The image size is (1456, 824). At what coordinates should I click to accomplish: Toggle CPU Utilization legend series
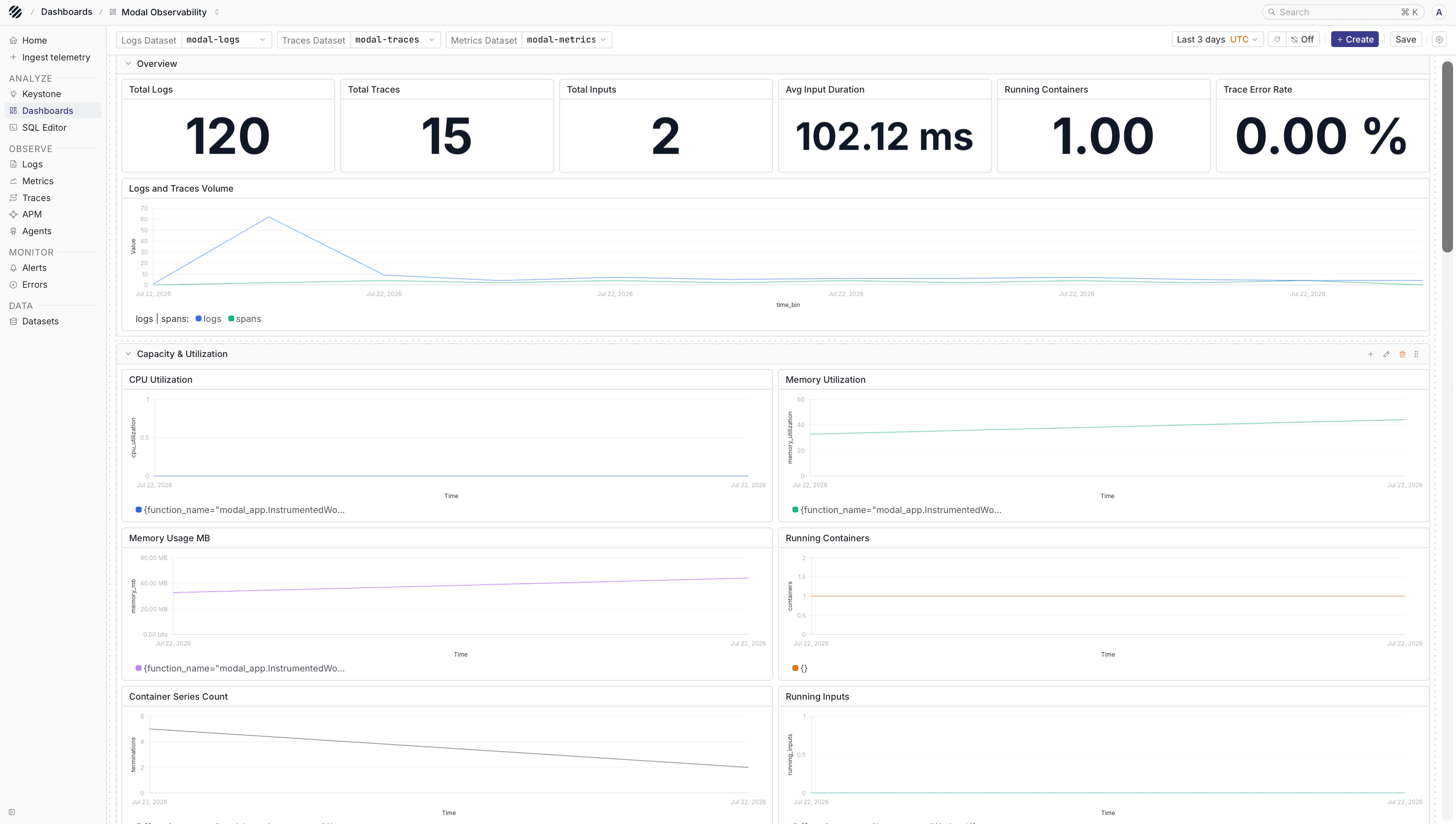point(240,510)
